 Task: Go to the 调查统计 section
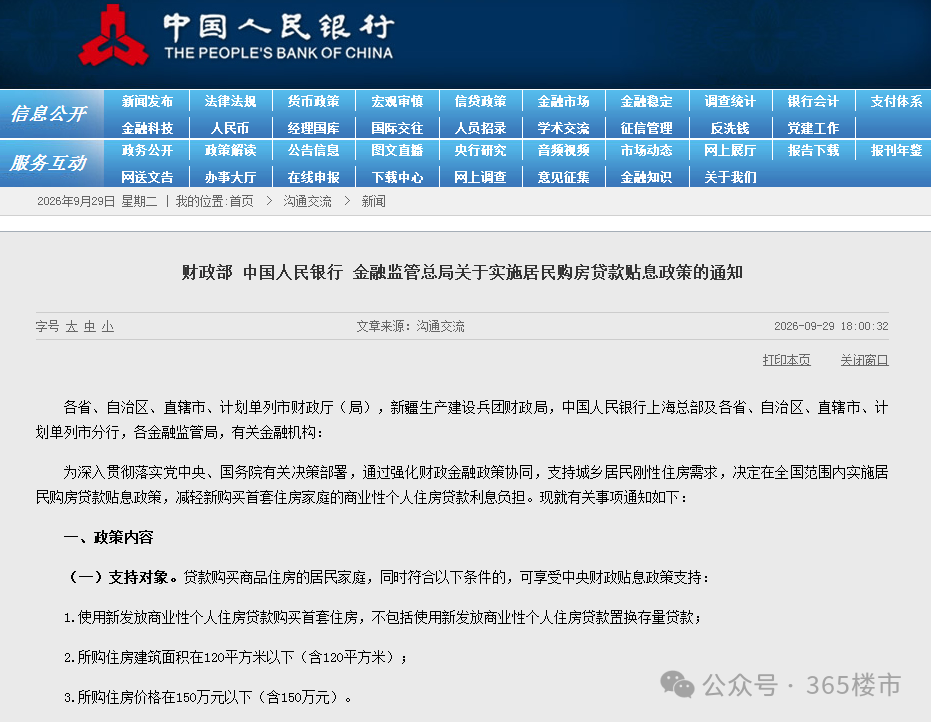point(730,102)
